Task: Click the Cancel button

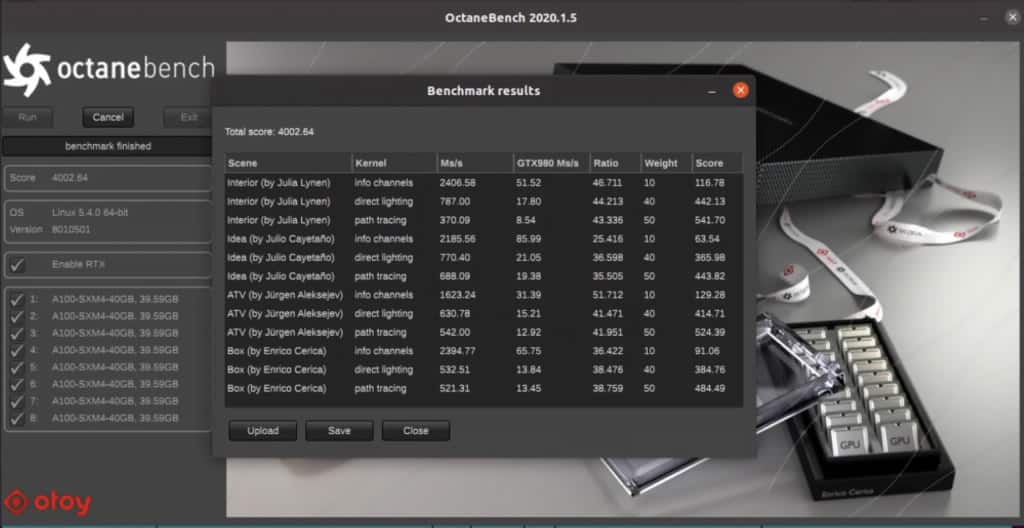Action: pyautogui.click(x=108, y=118)
